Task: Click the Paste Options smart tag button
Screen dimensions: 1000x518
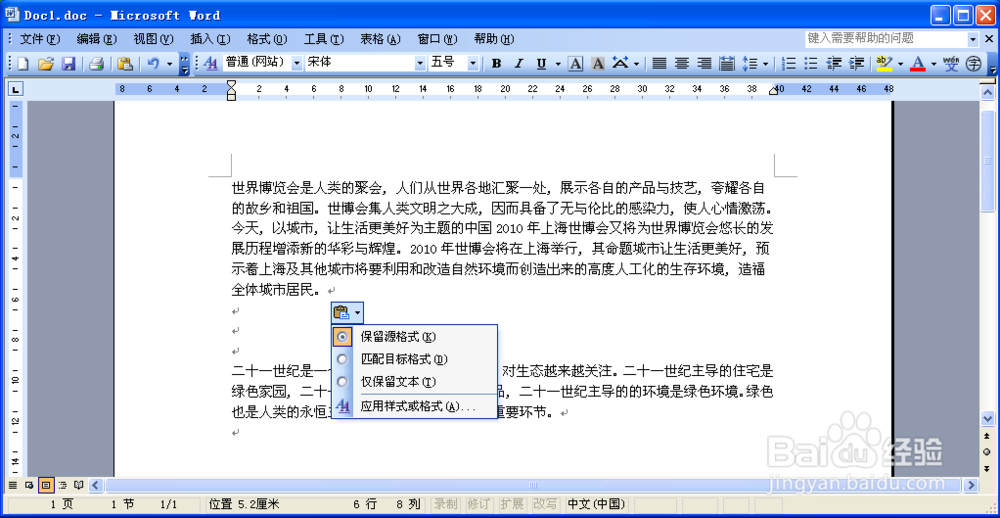Action: (x=348, y=313)
